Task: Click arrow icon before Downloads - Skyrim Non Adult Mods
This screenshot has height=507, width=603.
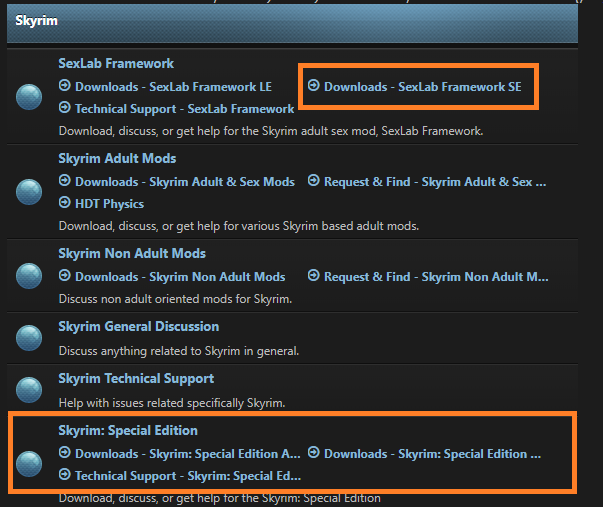Action: click(x=65, y=275)
